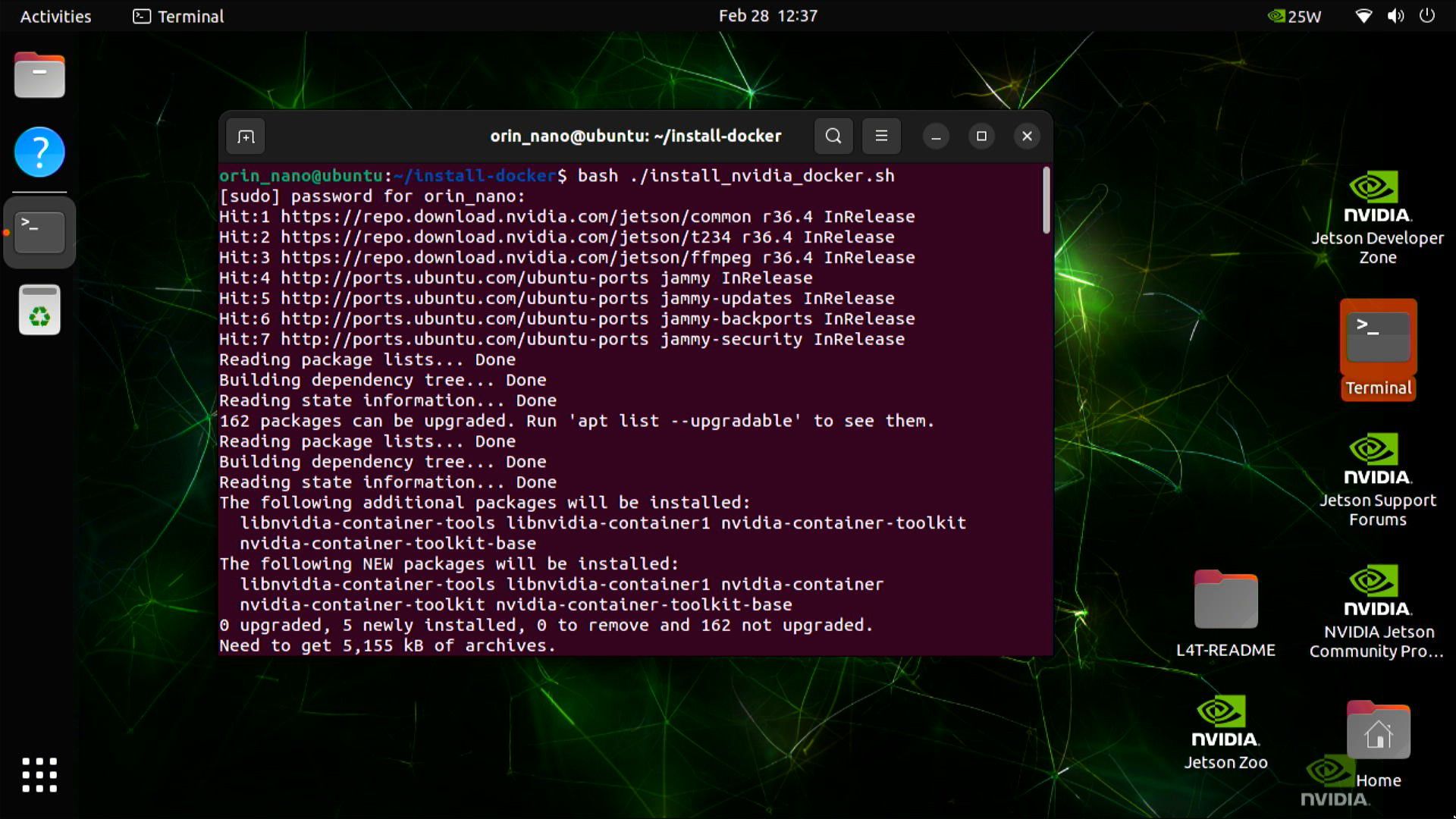Show all applications via the grid button
The width and height of the screenshot is (1456, 819).
[x=39, y=775]
